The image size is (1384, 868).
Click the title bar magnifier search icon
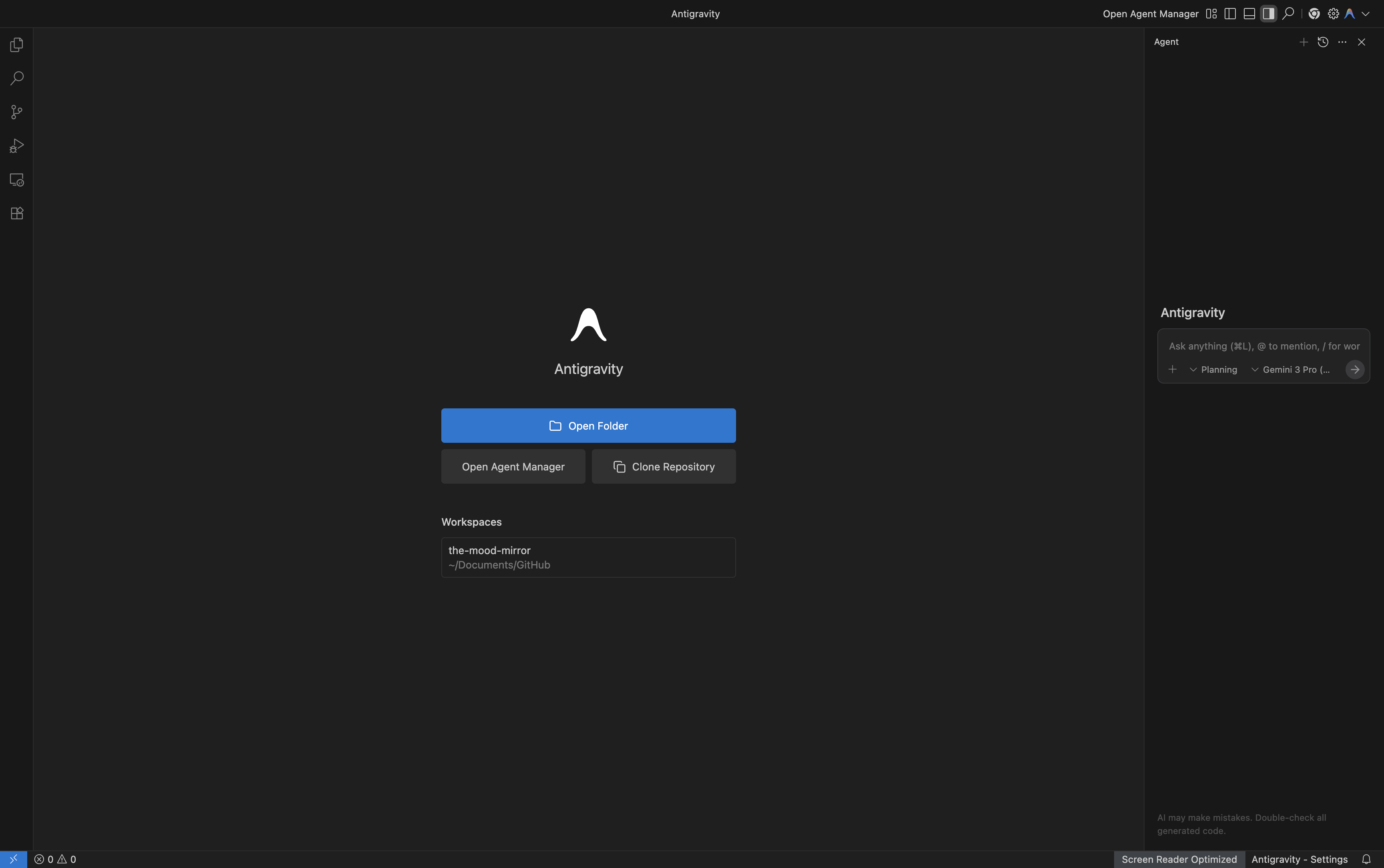[x=1288, y=13]
